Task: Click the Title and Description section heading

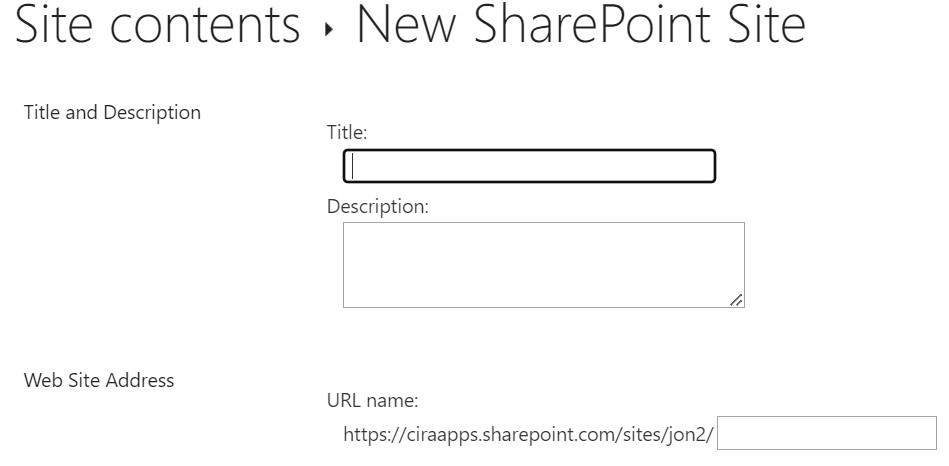Action: point(112,112)
